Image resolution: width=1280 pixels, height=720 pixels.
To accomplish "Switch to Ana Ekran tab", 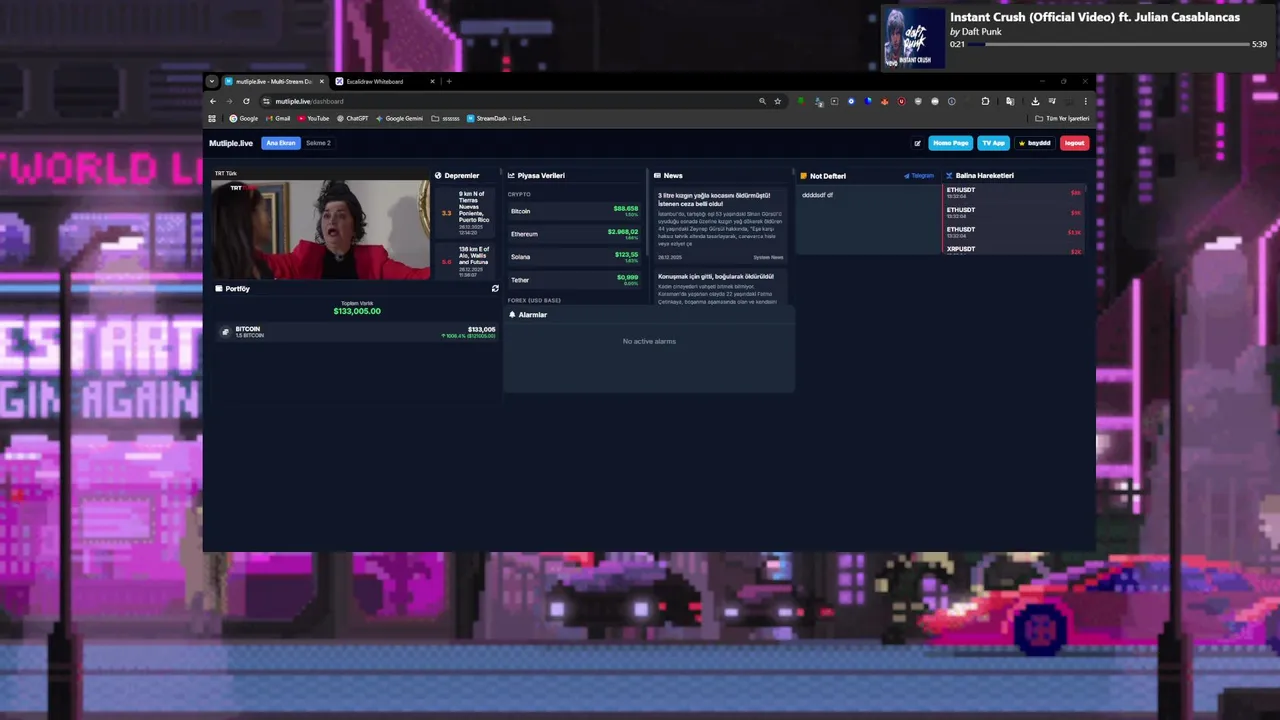I will pyautogui.click(x=281, y=143).
